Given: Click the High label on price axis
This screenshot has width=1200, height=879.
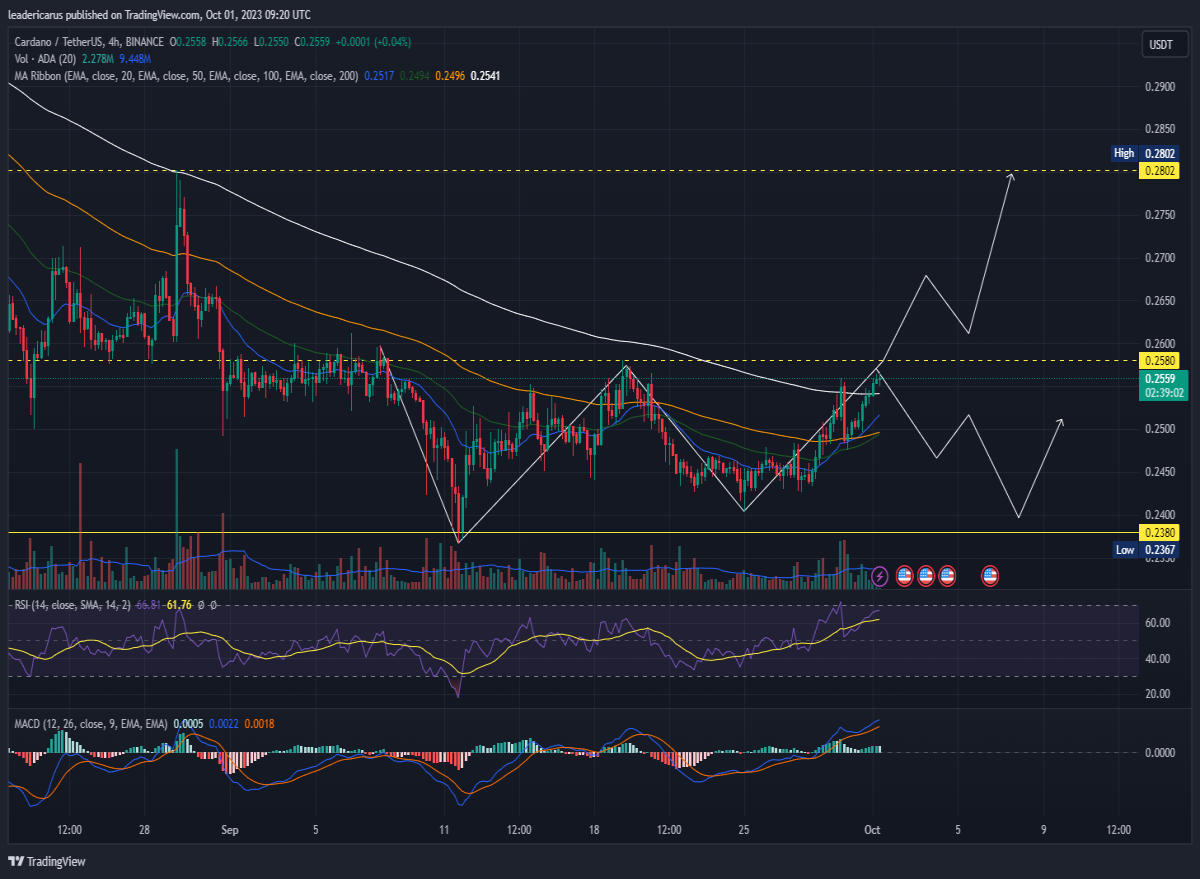Looking at the screenshot, I should click(1124, 153).
